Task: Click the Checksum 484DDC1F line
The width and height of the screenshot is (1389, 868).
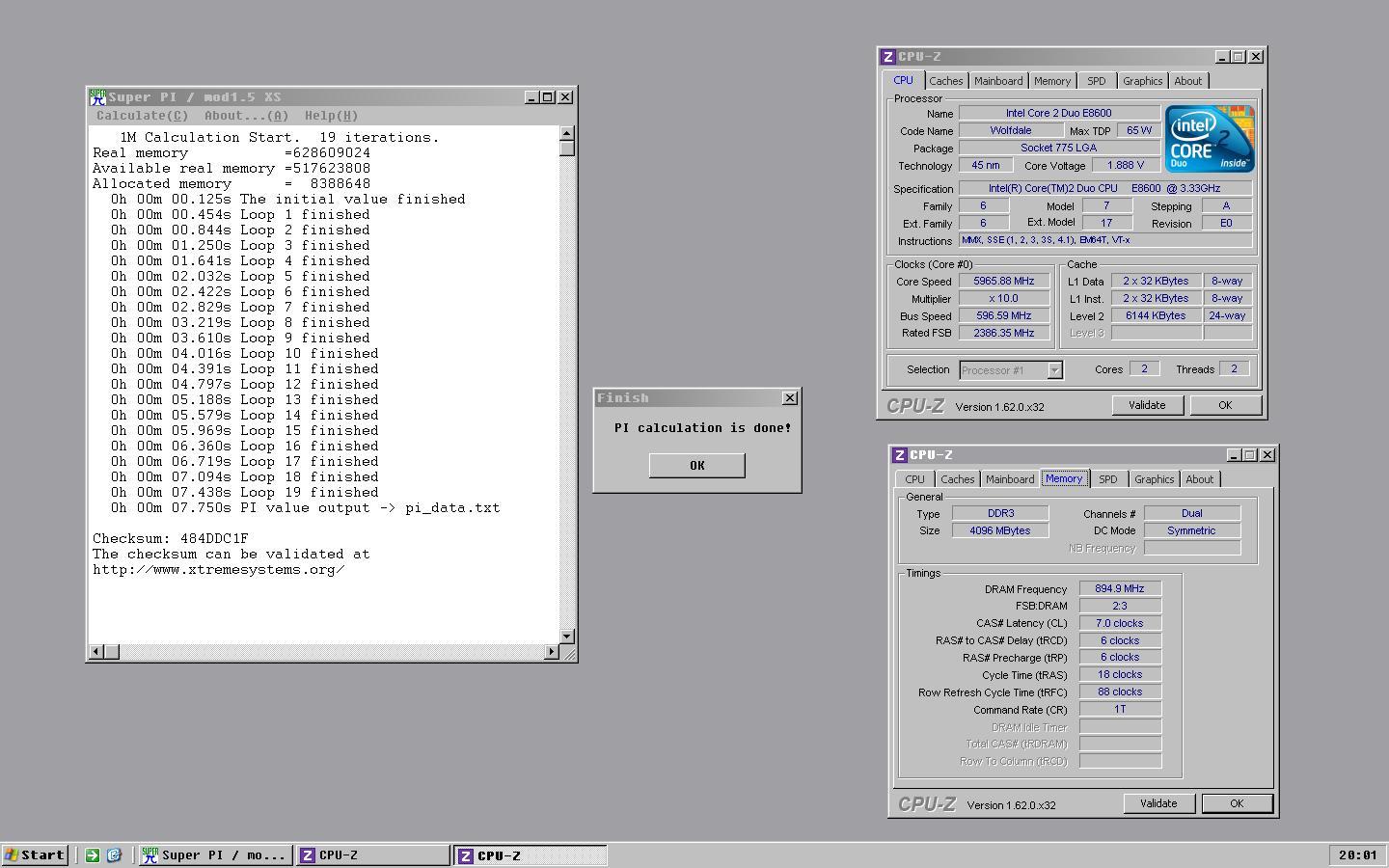Action: point(171,538)
